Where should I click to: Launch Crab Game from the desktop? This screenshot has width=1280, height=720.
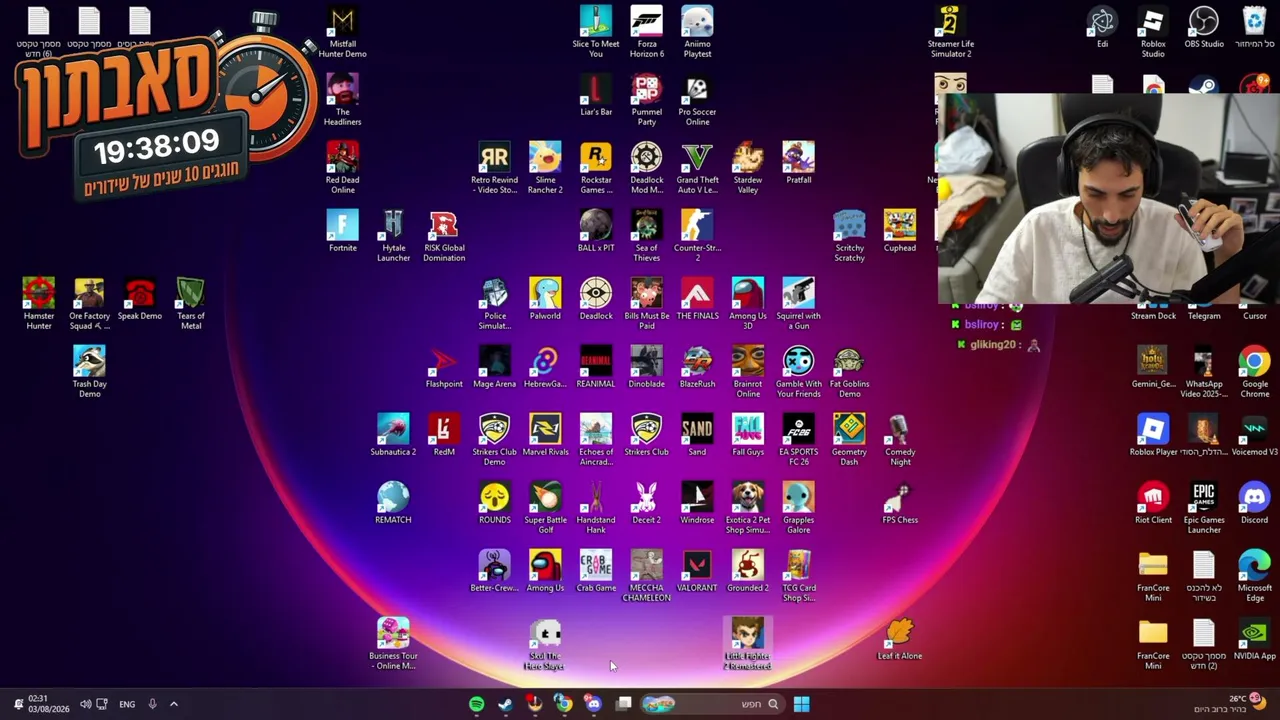coord(596,571)
